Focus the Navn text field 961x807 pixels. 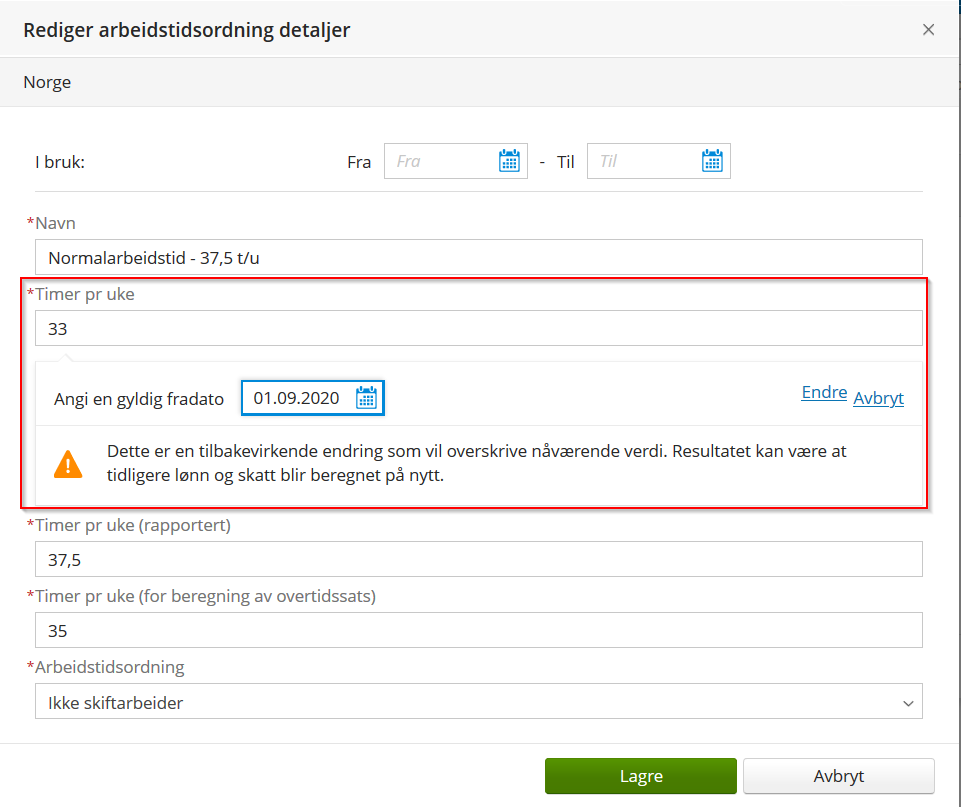point(478,258)
